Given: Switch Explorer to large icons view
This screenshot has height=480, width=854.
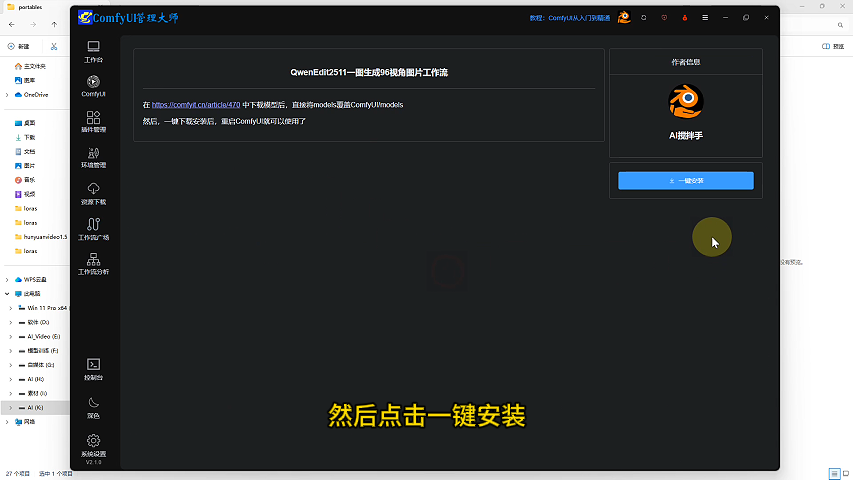Looking at the screenshot, I should 846,474.
